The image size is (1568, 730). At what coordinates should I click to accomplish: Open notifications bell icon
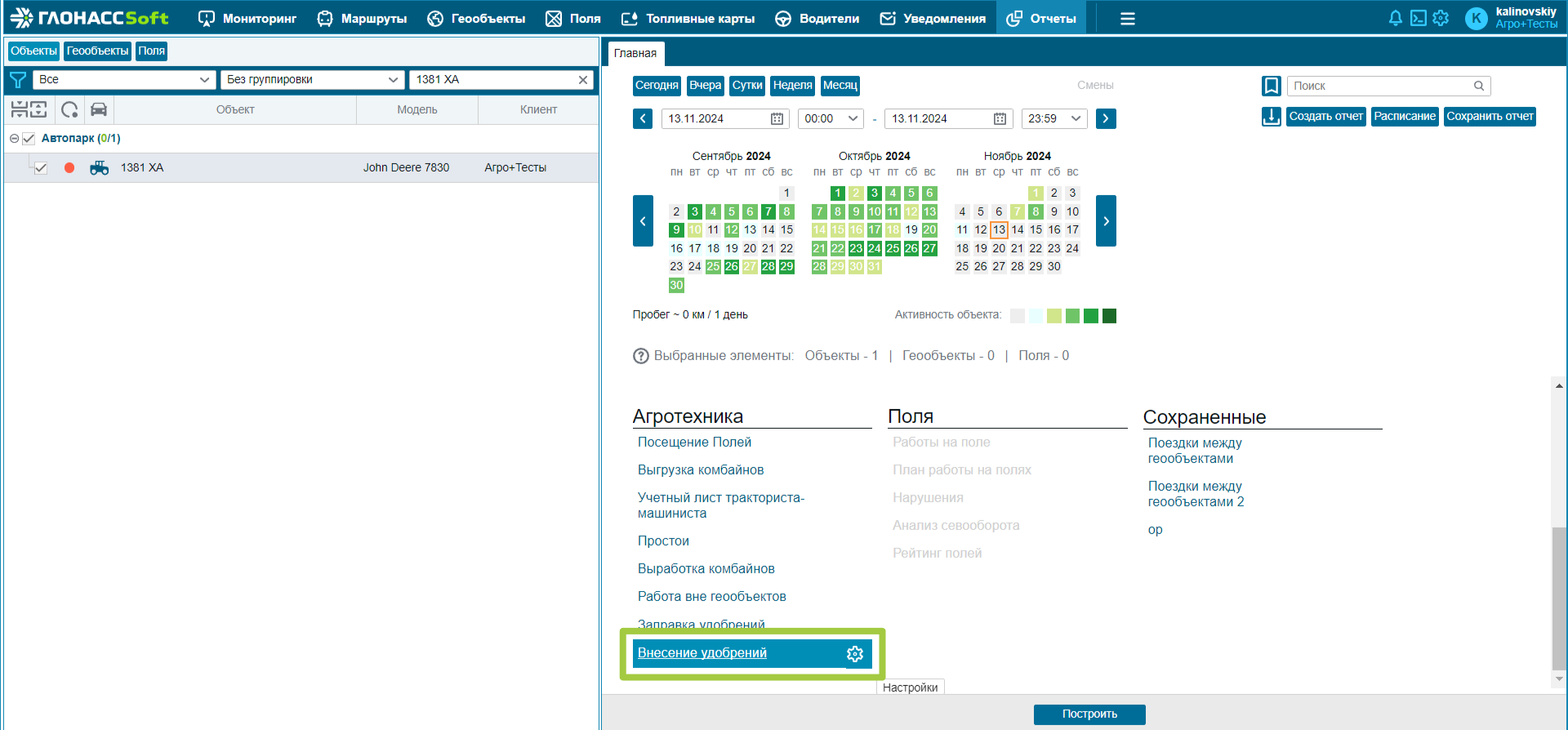(1396, 18)
